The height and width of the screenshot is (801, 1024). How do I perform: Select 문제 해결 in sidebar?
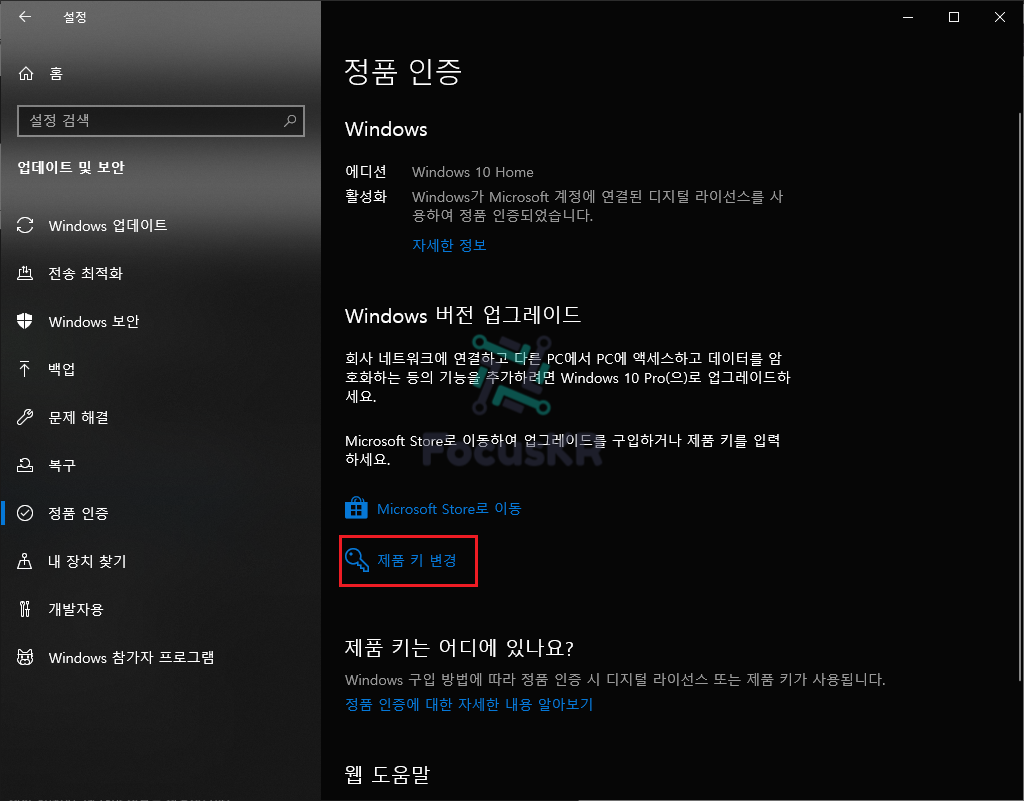[160, 417]
